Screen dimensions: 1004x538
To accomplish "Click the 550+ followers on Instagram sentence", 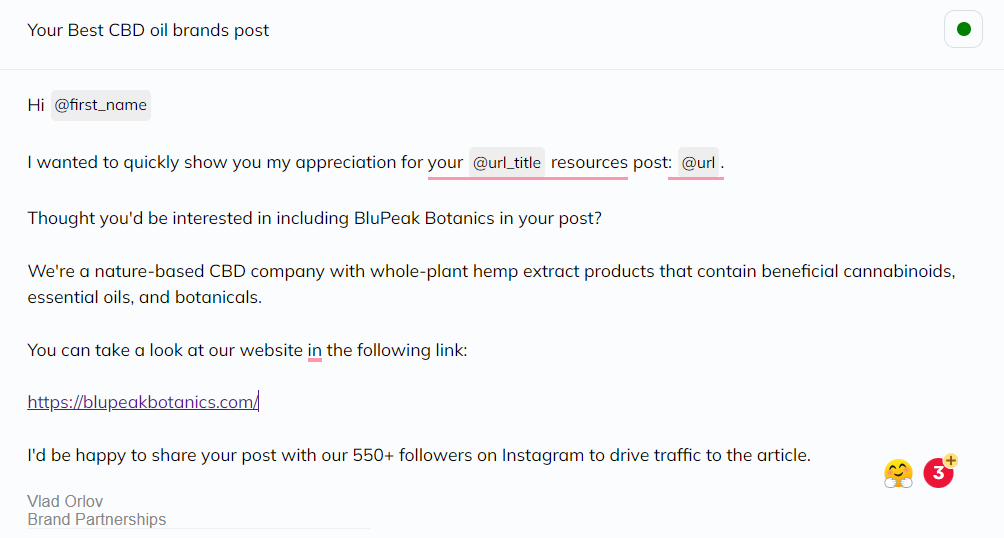I will pos(419,455).
